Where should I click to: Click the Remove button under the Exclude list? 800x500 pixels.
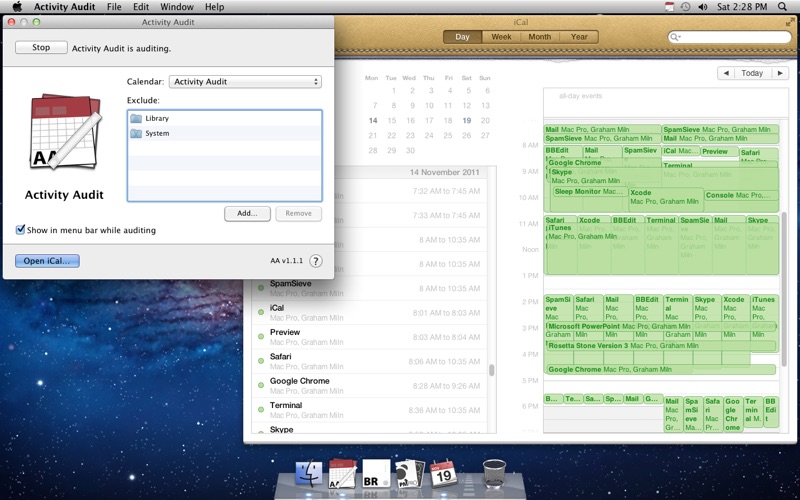tap(298, 213)
